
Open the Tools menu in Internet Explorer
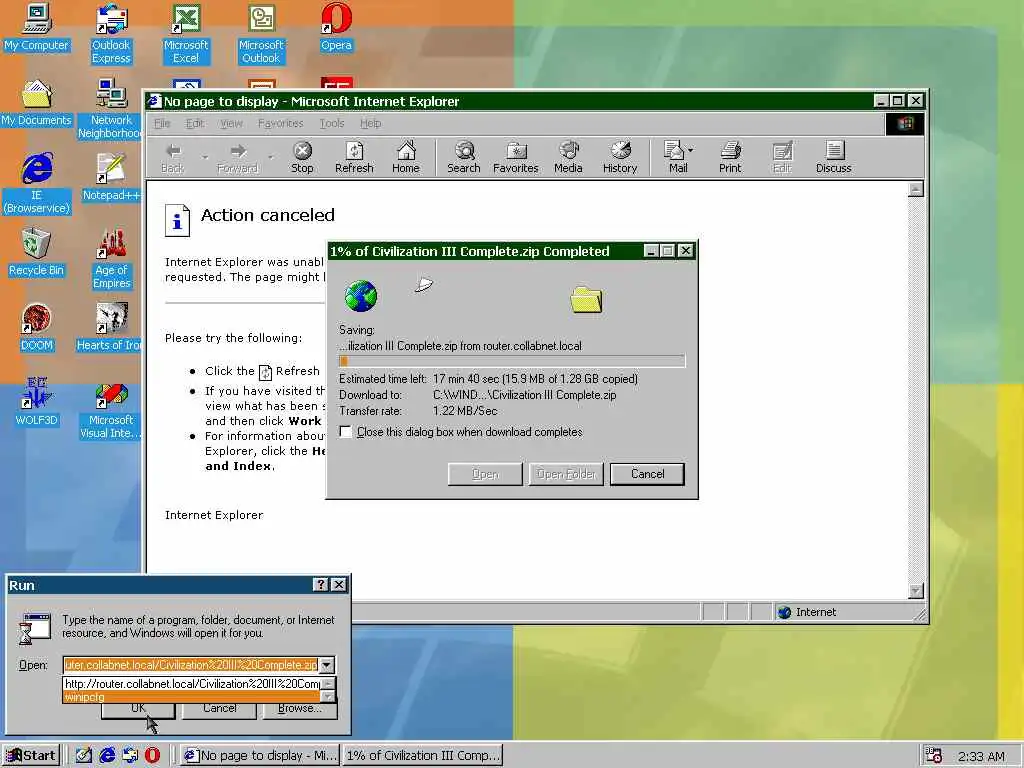(x=332, y=123)
